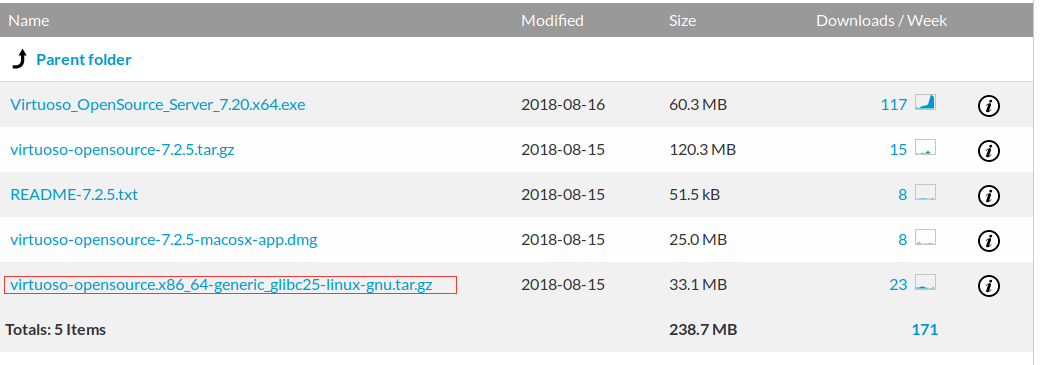Sort by Modified column header
1049x365 pixels.
click(553, 21)
